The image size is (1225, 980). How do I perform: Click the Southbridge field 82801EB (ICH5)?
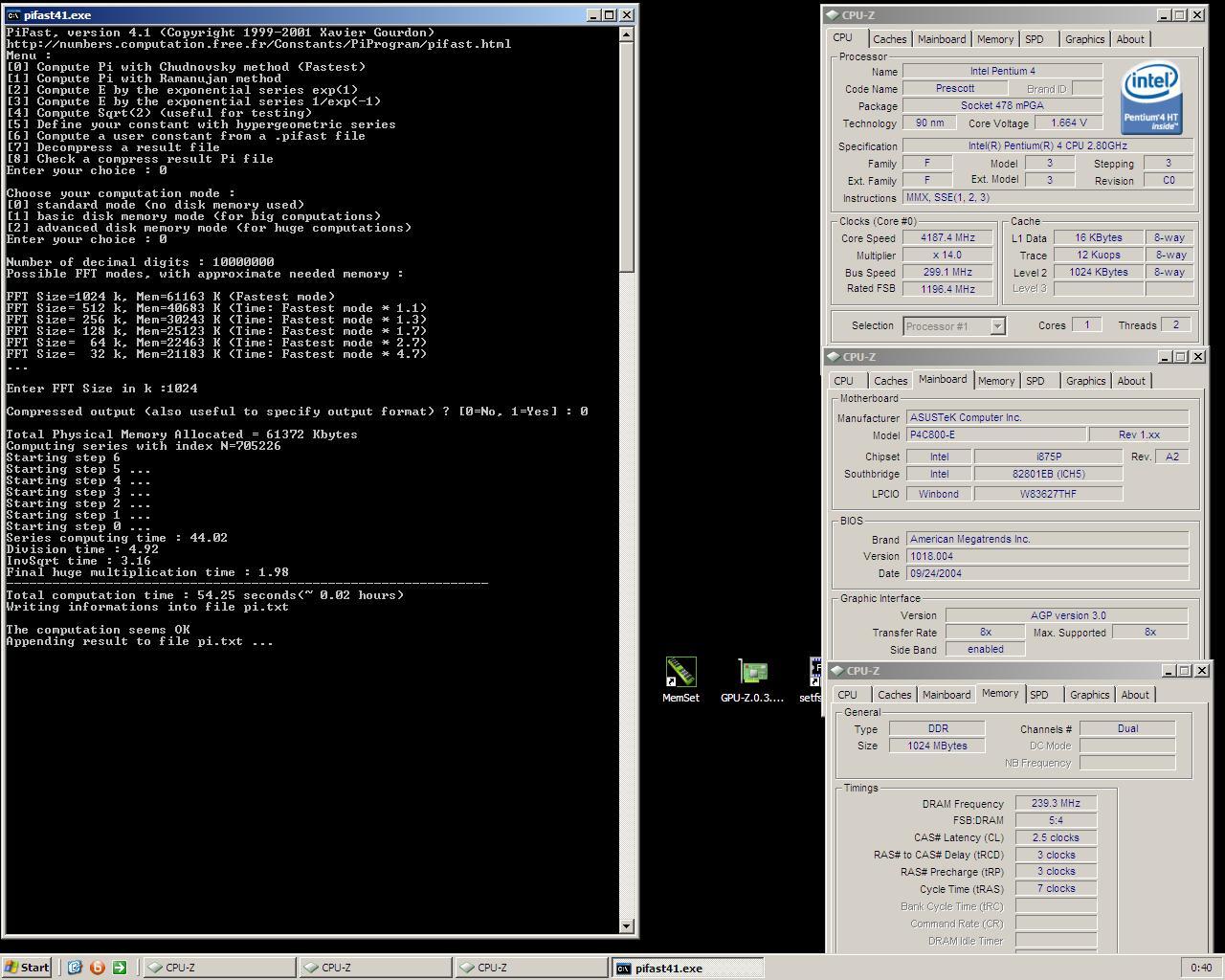click(x=1048, y=474)
